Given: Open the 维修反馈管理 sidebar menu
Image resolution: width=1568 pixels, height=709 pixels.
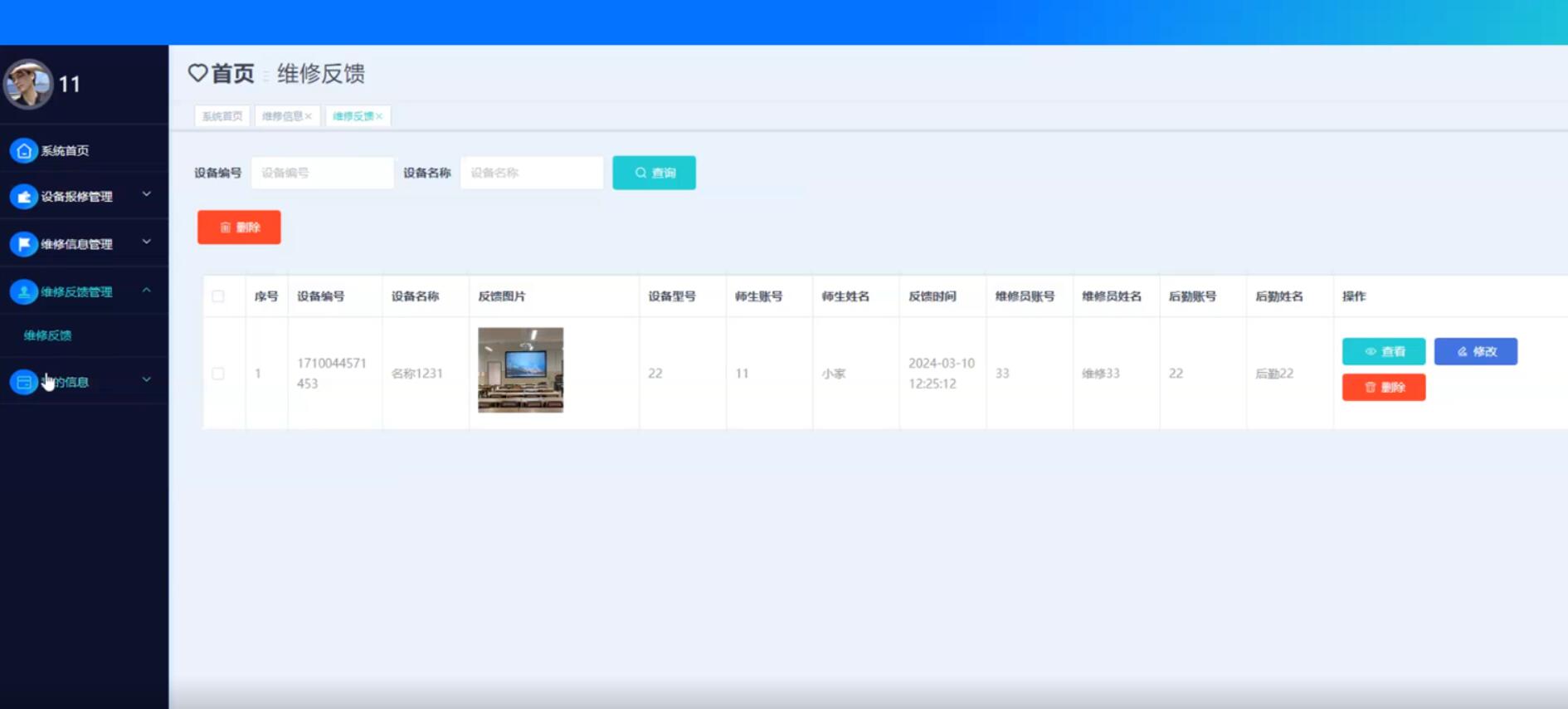Looking at the screenshot, I should point(84,291).
